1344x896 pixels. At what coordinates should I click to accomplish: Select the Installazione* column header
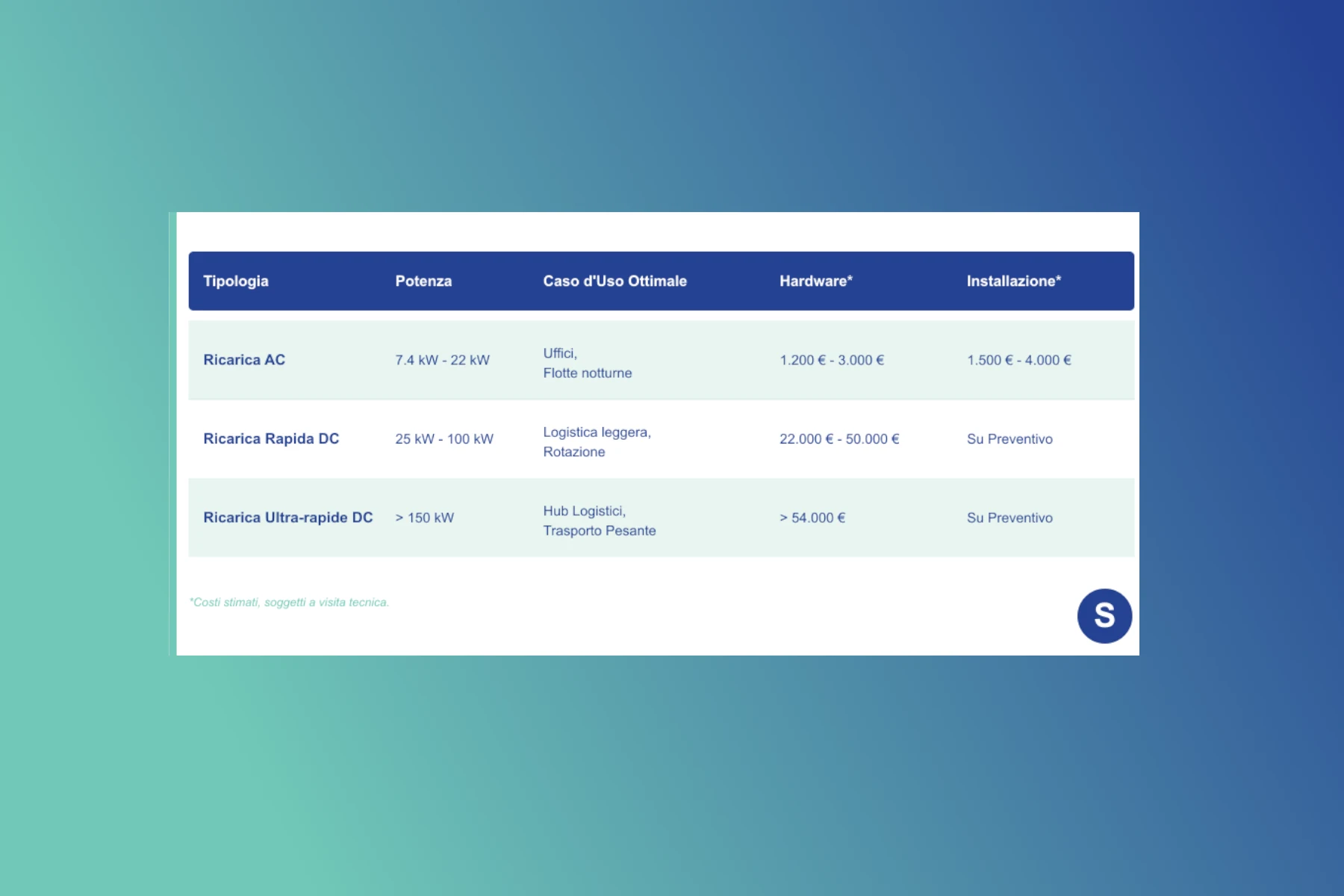(x=1013, y=281)
